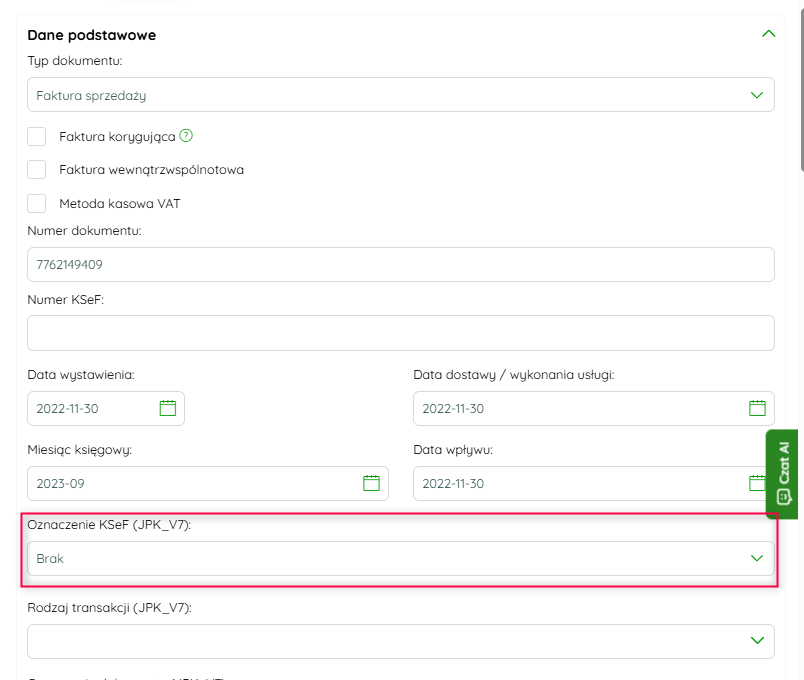804x680 pixels.
Task: Open calendar icon in Data wpływu field
Action: coord(757,483)
